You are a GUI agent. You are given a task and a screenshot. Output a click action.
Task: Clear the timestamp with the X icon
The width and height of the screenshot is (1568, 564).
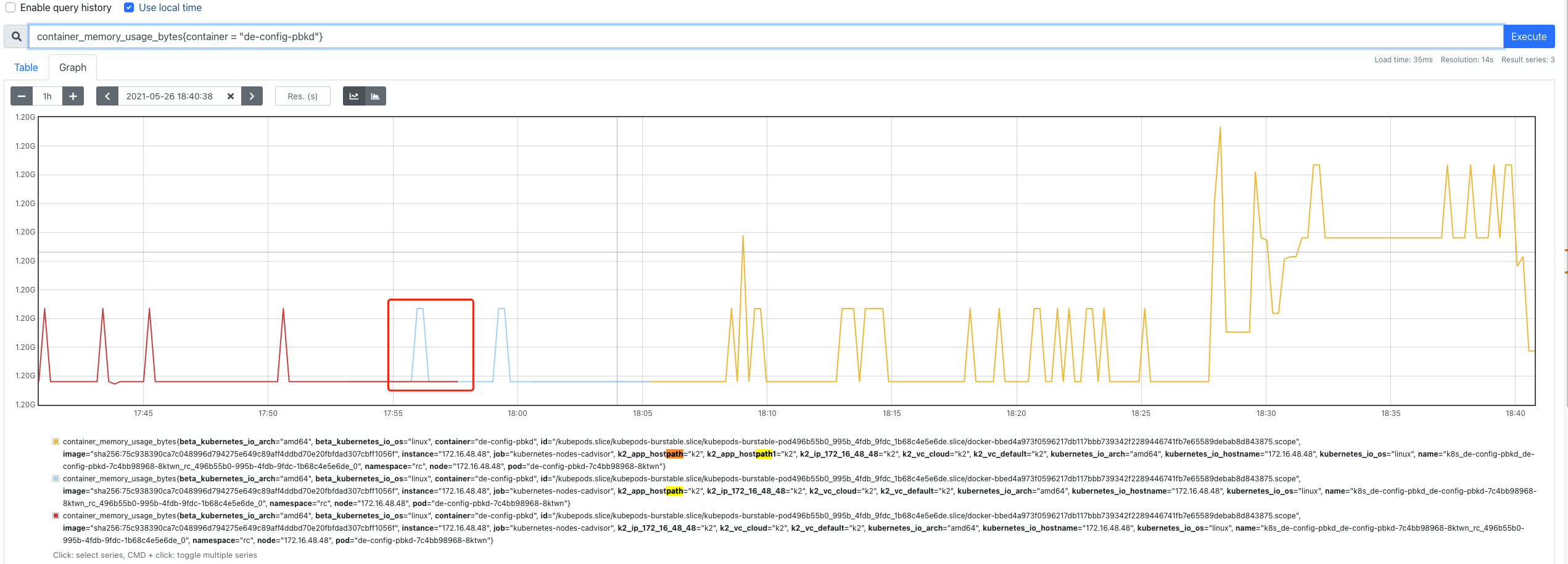point(230,96)
